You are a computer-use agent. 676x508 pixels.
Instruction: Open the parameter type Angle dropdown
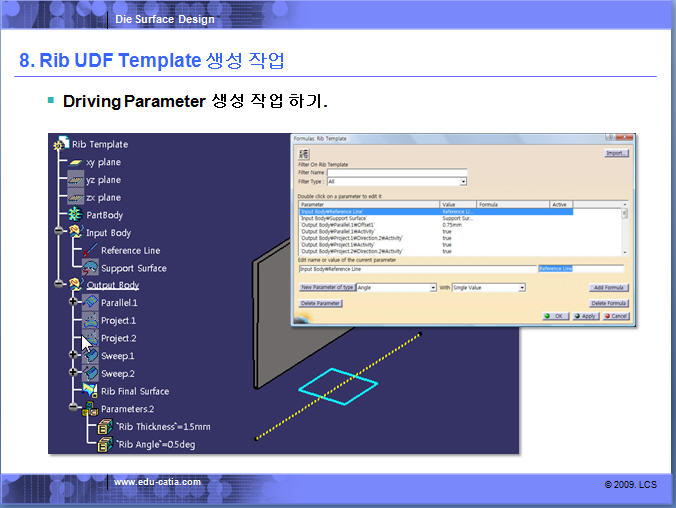pos(431,288)
